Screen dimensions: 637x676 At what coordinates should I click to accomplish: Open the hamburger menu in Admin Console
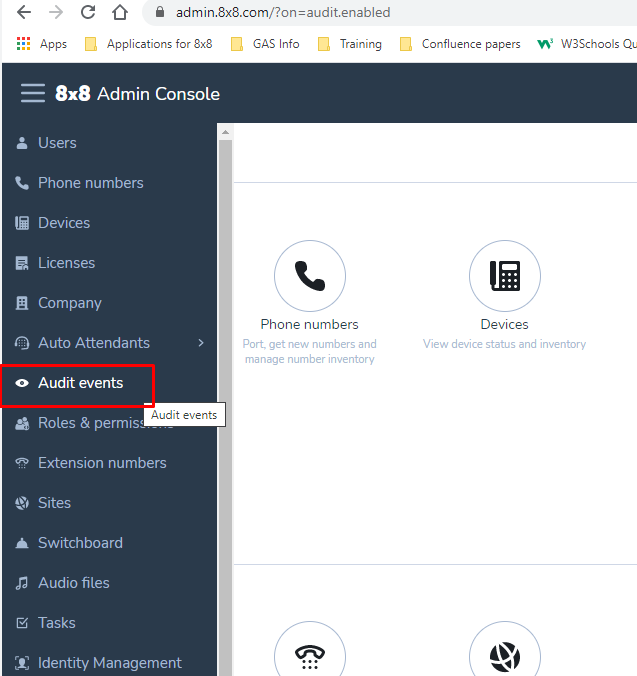[x=33, y=93]
